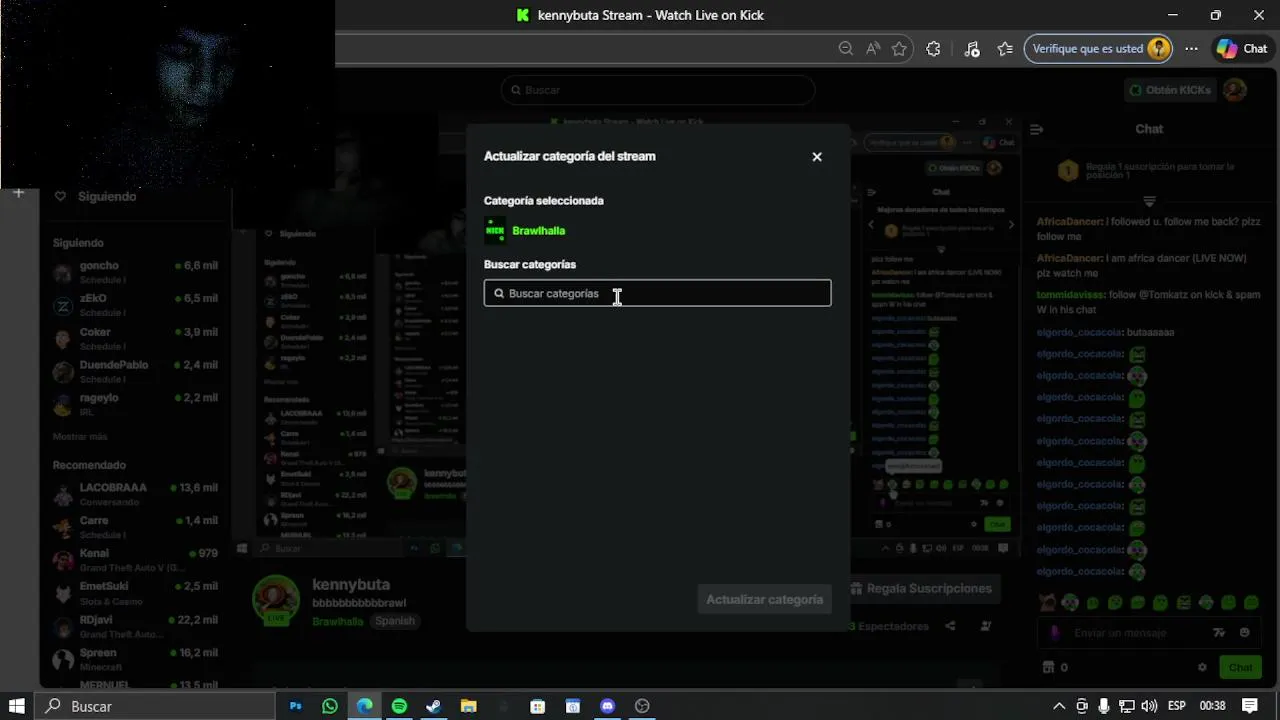Click the Regala Suscripciones button

tap(924, 589)
